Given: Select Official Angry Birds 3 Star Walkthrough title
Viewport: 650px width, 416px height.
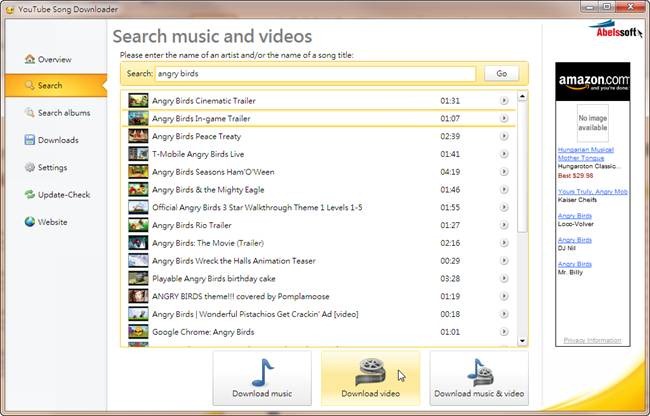Looking at the screenshot, I should click(257, 207).
